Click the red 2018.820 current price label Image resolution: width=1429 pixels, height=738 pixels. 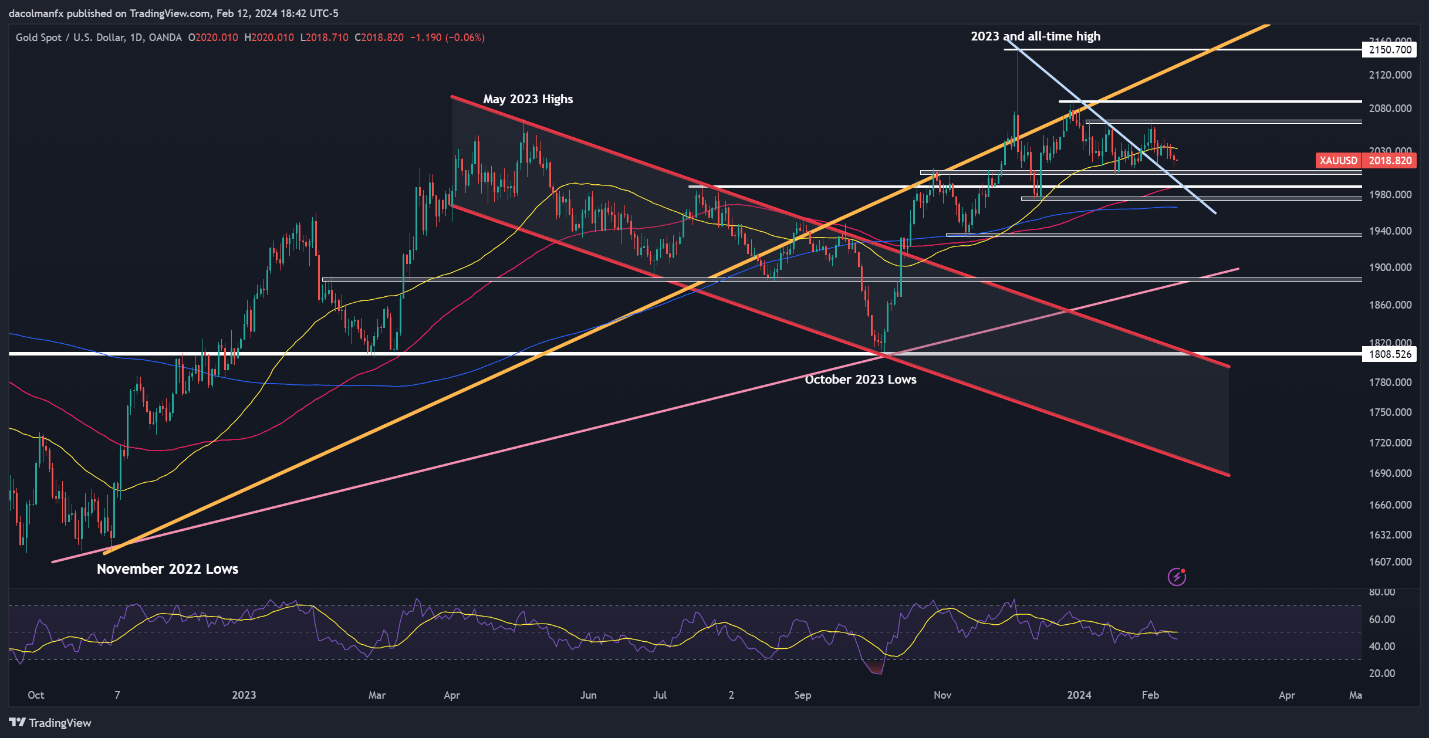(x=1389, y=160)
